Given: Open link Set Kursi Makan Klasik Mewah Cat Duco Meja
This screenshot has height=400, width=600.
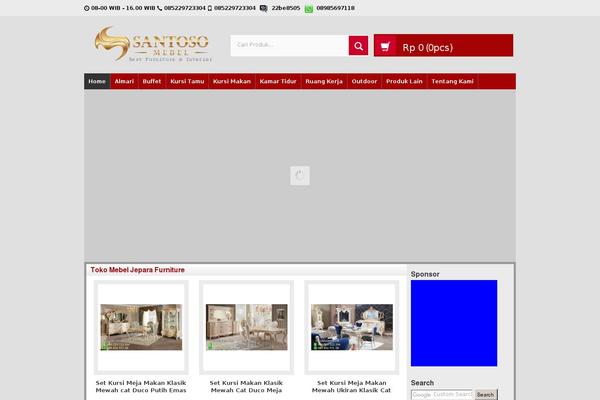Looking at the screenshot, I should click(x=246, y=387).
